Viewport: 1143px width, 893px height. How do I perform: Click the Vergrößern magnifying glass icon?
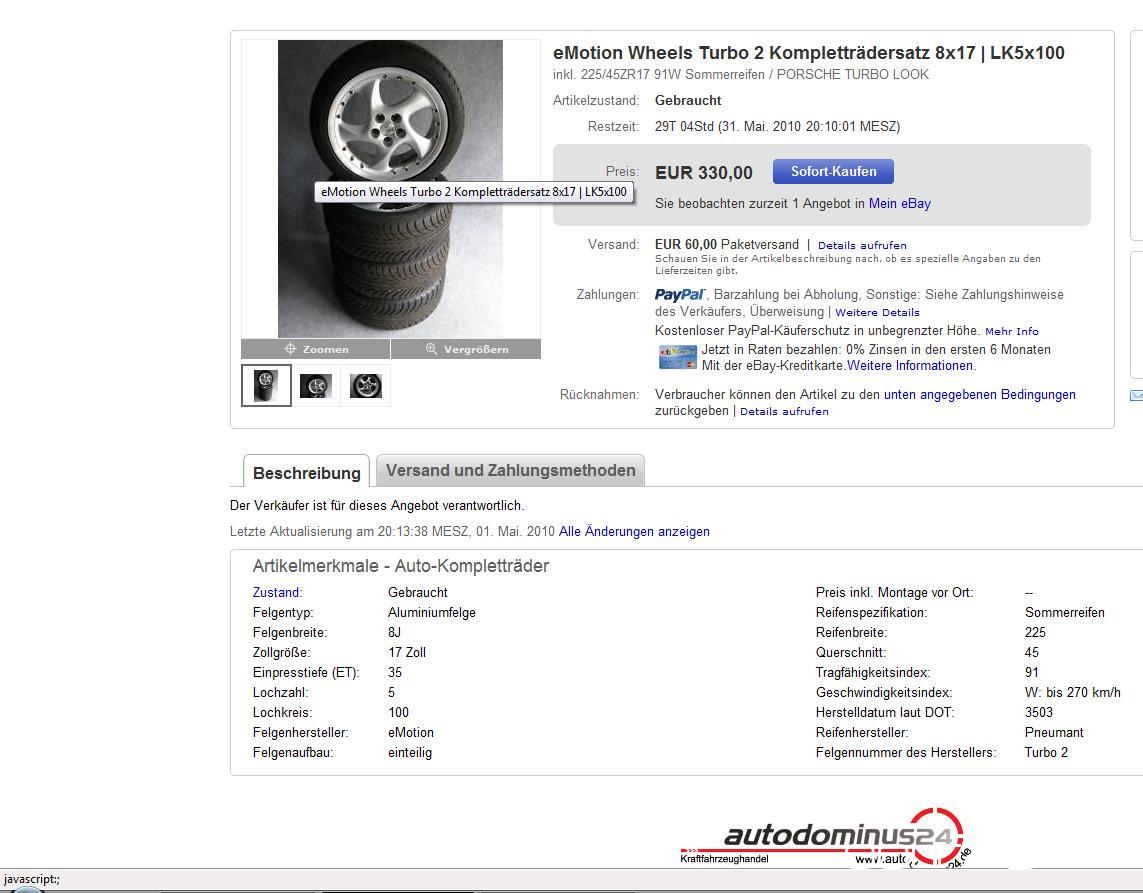(432, 349)
